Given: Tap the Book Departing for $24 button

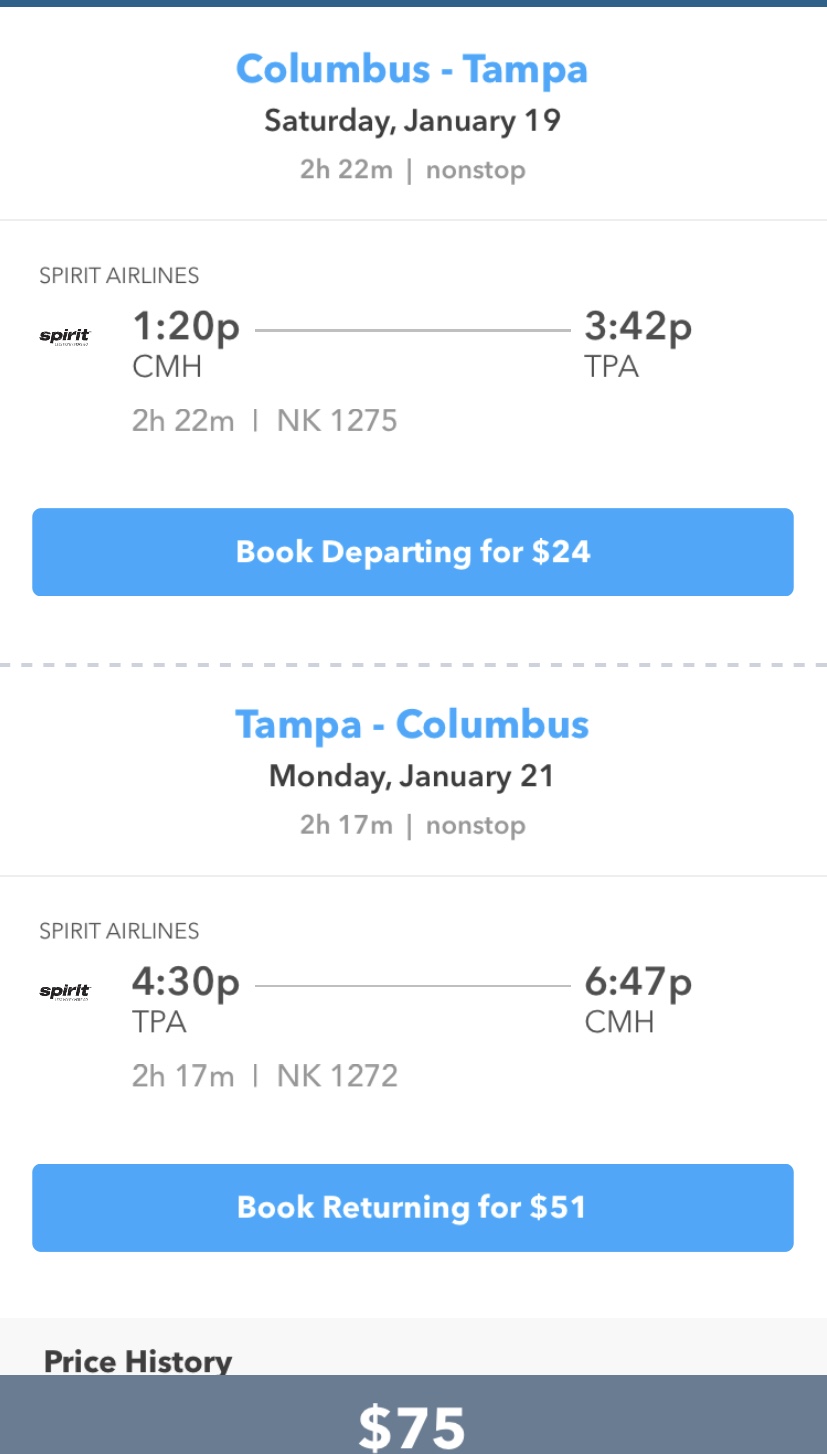Looking at the screenshot, I should 413,552.
